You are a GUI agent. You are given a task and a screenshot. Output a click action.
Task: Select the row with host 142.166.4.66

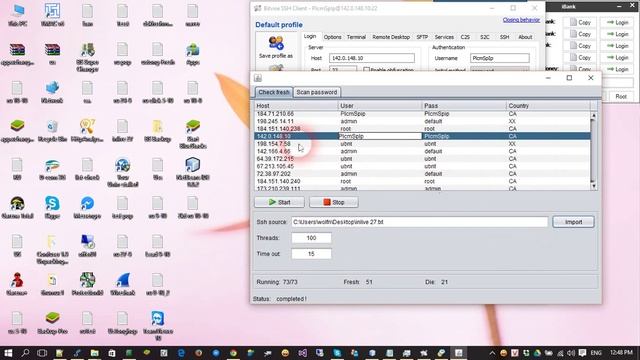pos(422,151)
